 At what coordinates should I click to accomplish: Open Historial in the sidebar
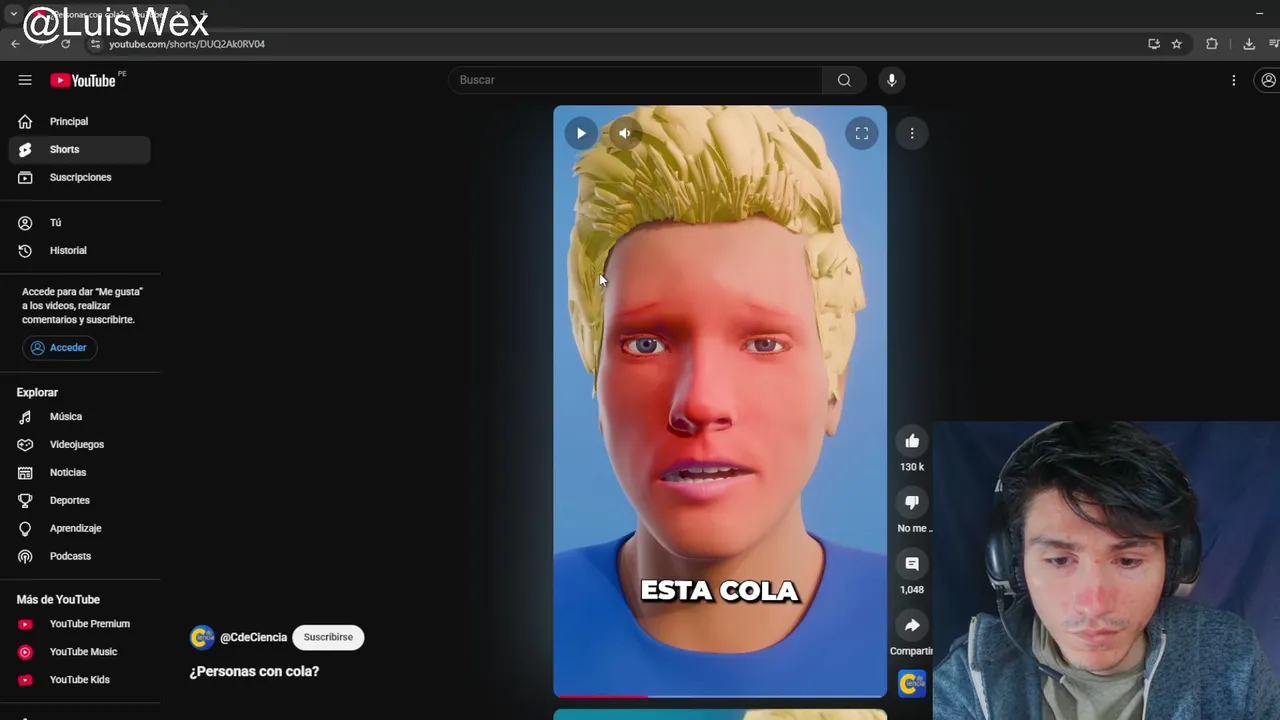(80, 250)
